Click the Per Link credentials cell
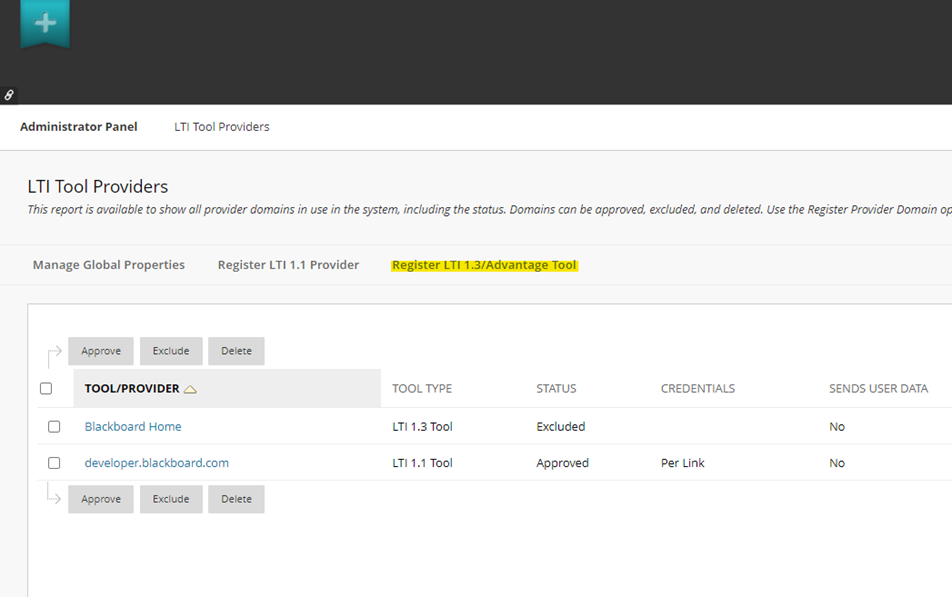This screenshot has height=597, width=952. [x=682, y=463]
